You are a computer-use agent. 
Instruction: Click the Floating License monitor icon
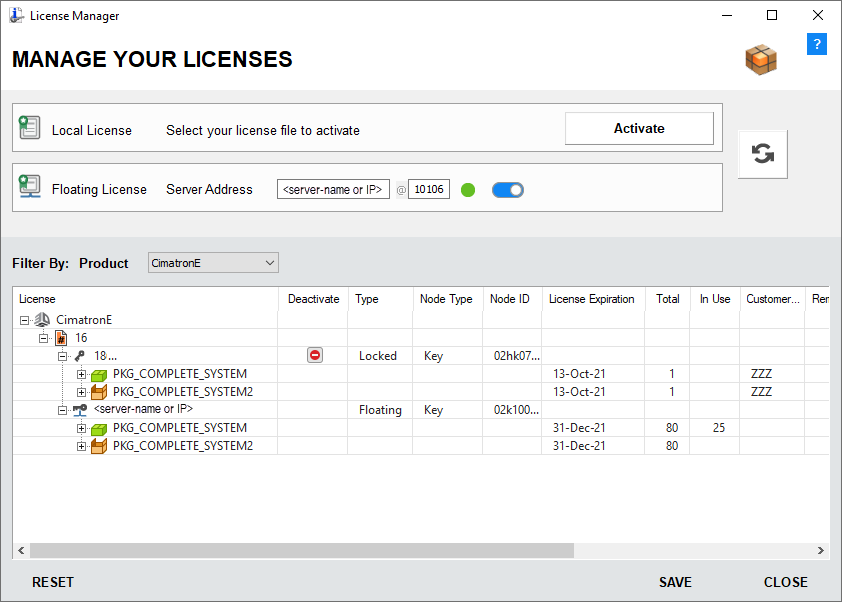[30, 186]
